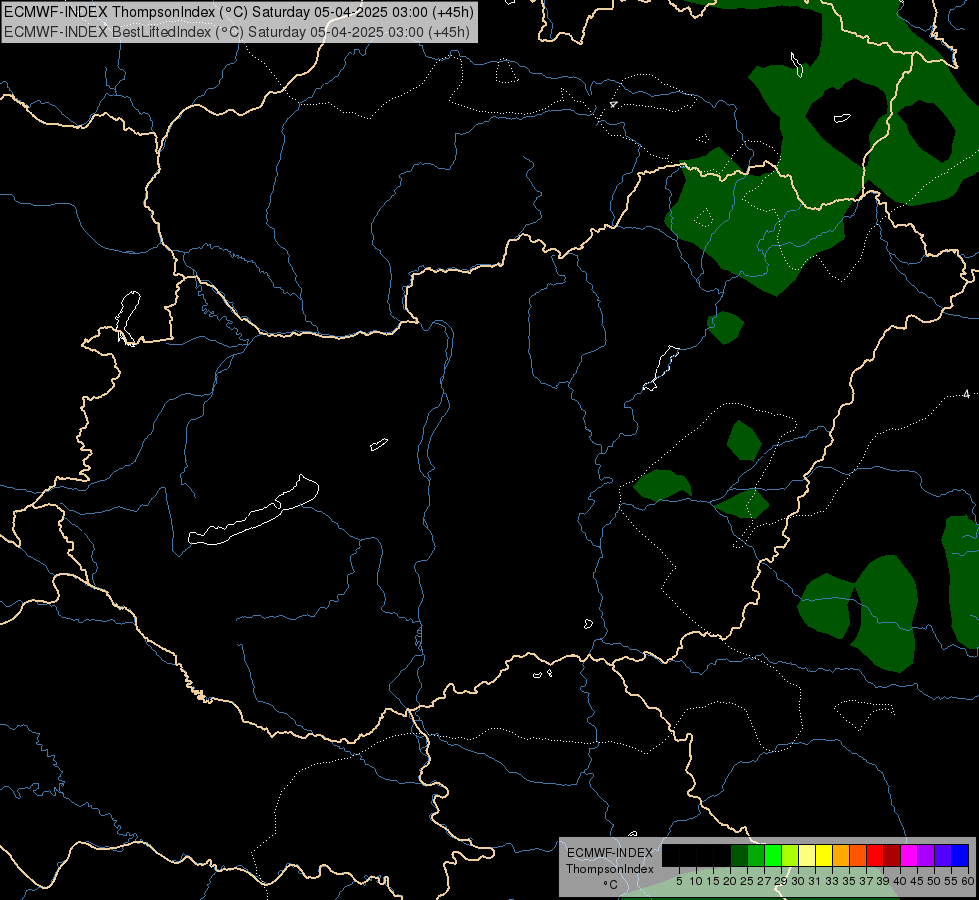Click the ThompsonIndex header line
The height and width of the screenshot is (900, 979).
point(239,12)
